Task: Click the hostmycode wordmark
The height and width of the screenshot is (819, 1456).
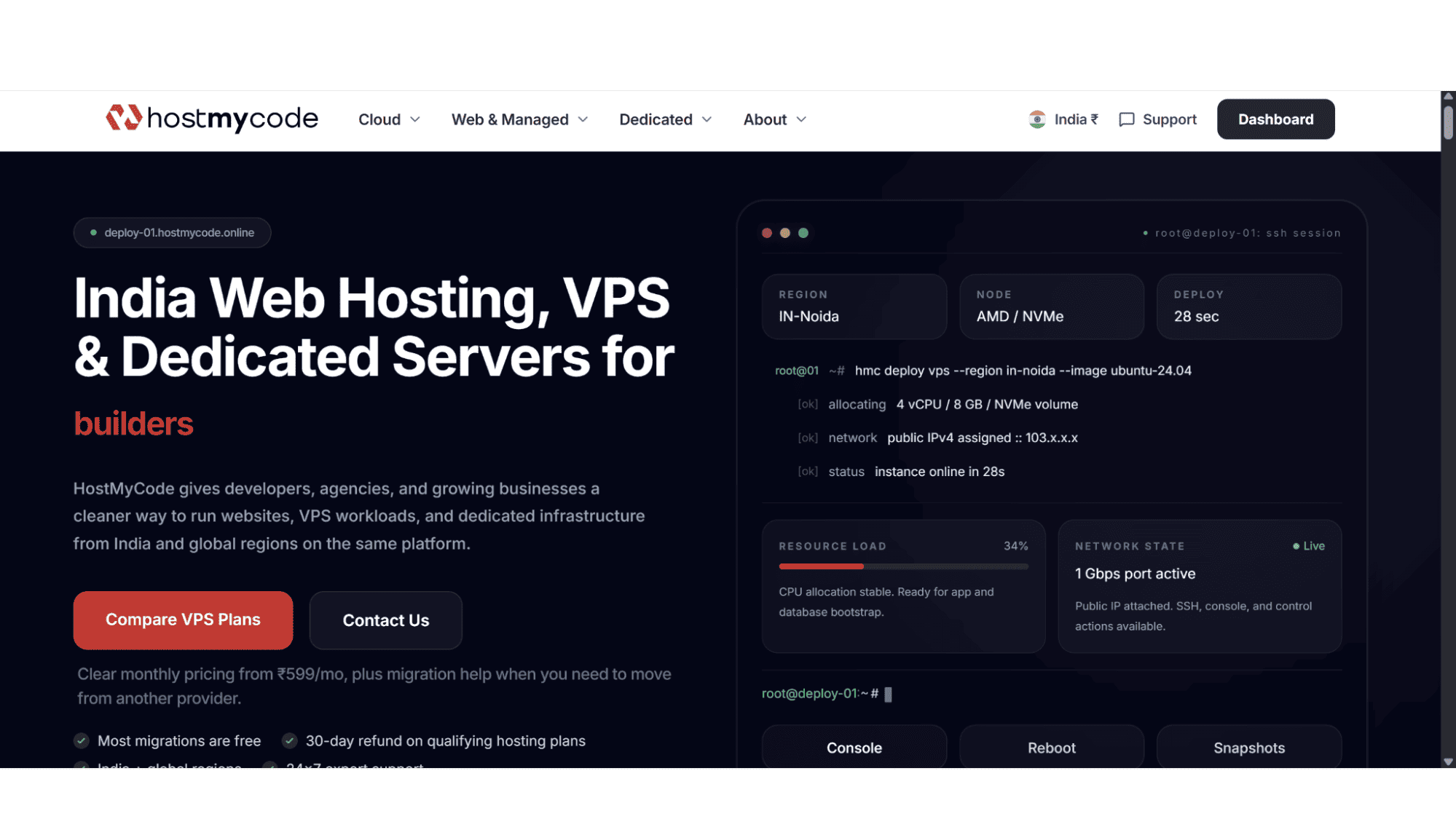Action: point(232,118)
